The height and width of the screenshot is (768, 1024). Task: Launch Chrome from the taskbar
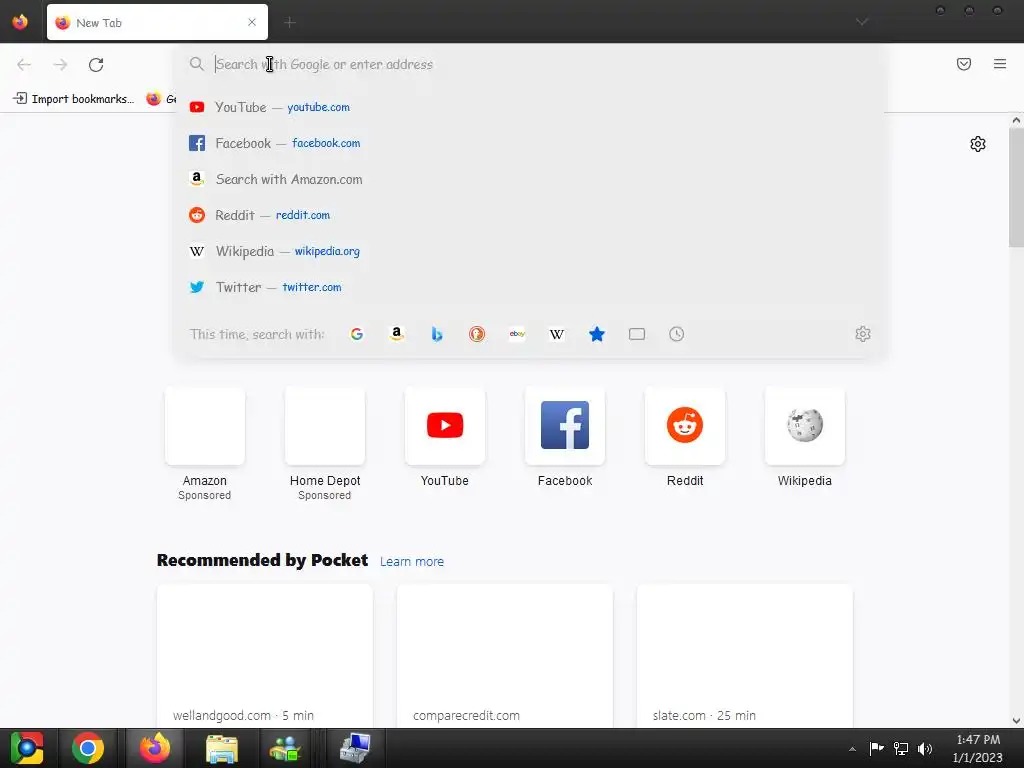(88, 748)
